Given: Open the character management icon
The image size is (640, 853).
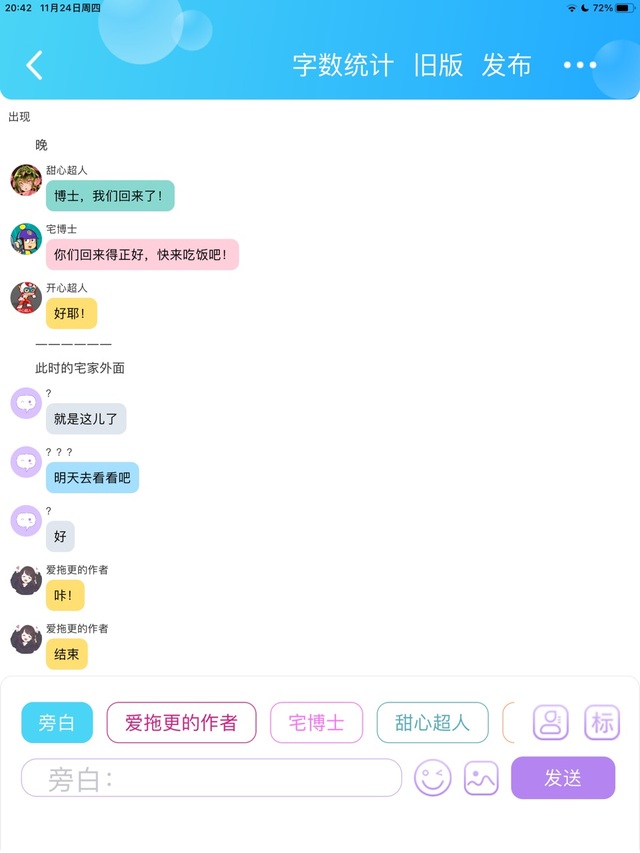Looking at the screenshot, I should (551, 722).
